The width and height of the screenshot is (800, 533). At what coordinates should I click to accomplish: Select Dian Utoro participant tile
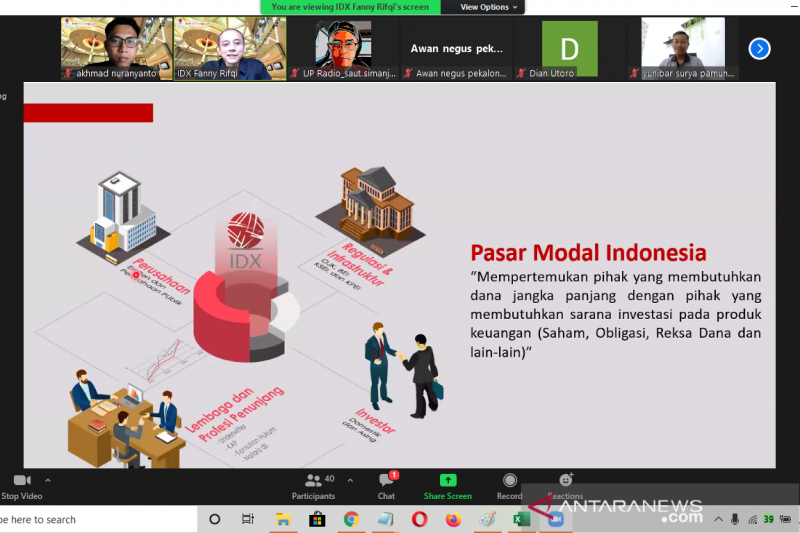click(569, 48)
